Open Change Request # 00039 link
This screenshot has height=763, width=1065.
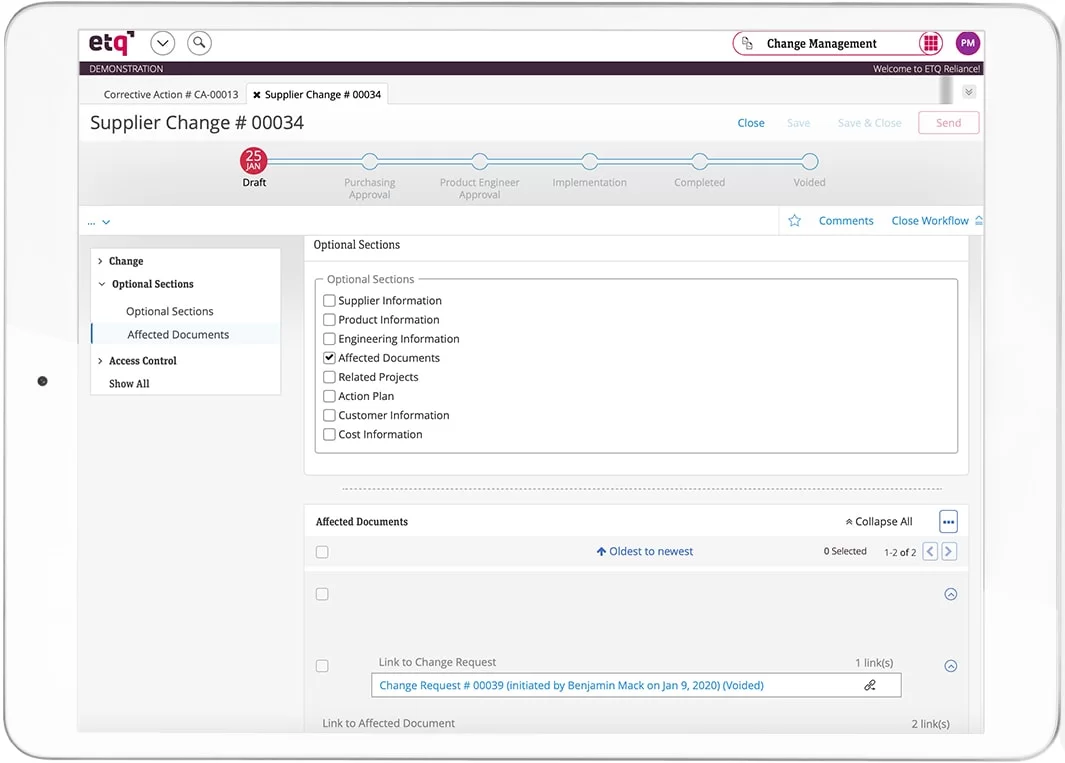tap(571, 685)
